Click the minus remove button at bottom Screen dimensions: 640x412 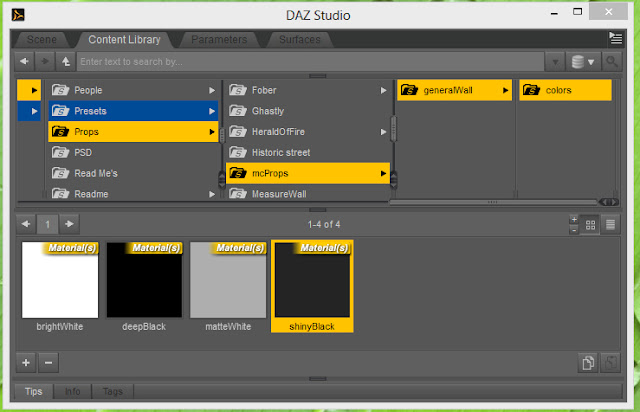tap(48, 363)
